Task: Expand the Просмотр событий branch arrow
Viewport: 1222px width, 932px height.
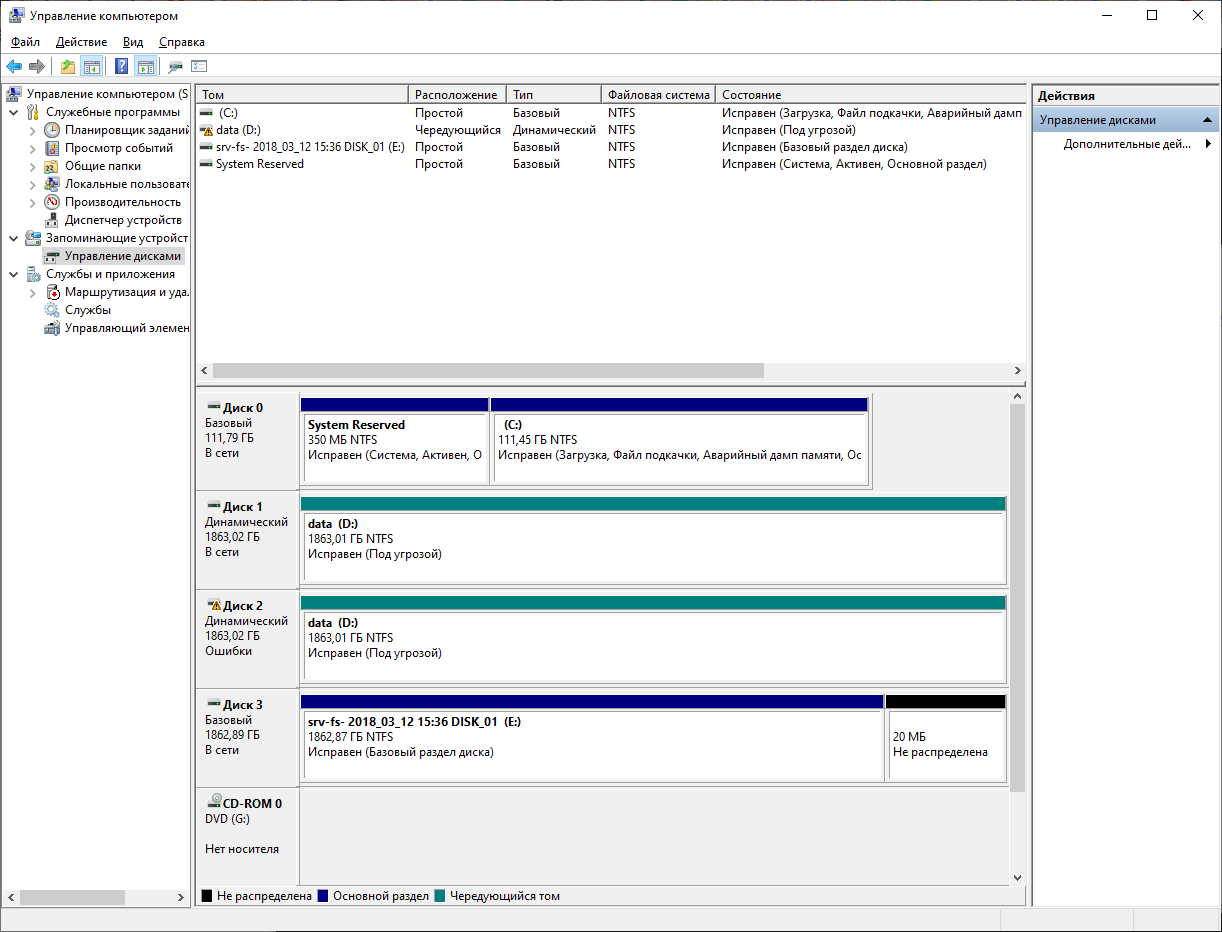Action: click(32, 148)
